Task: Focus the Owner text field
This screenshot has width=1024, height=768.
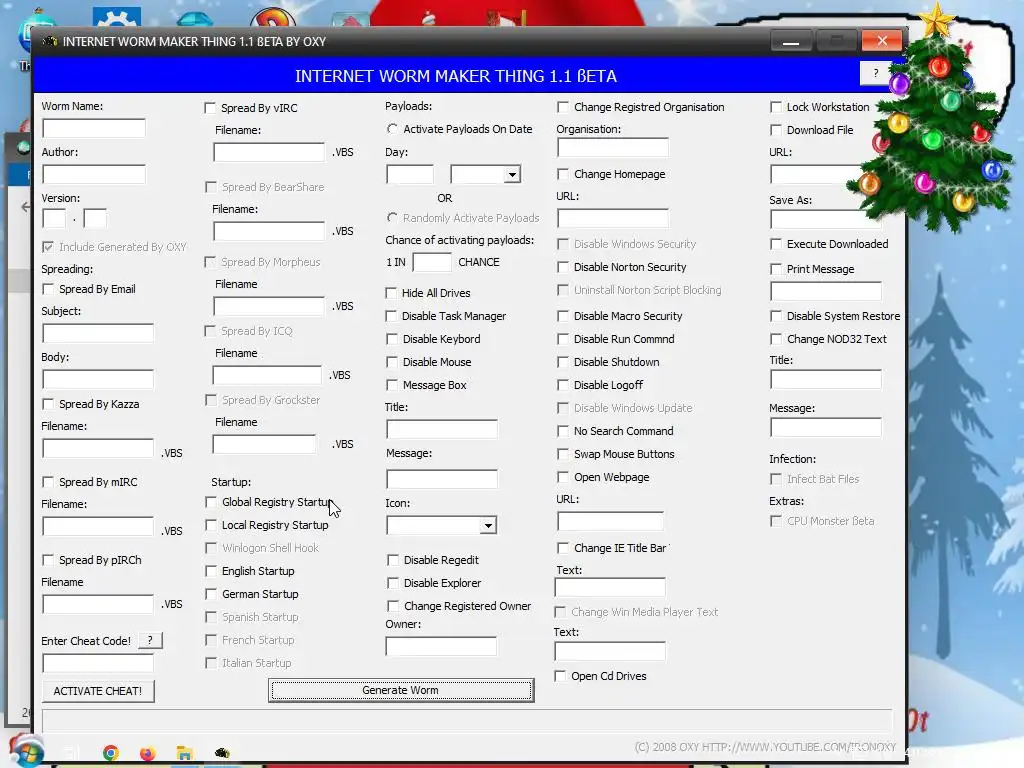Action: point(441,647)
